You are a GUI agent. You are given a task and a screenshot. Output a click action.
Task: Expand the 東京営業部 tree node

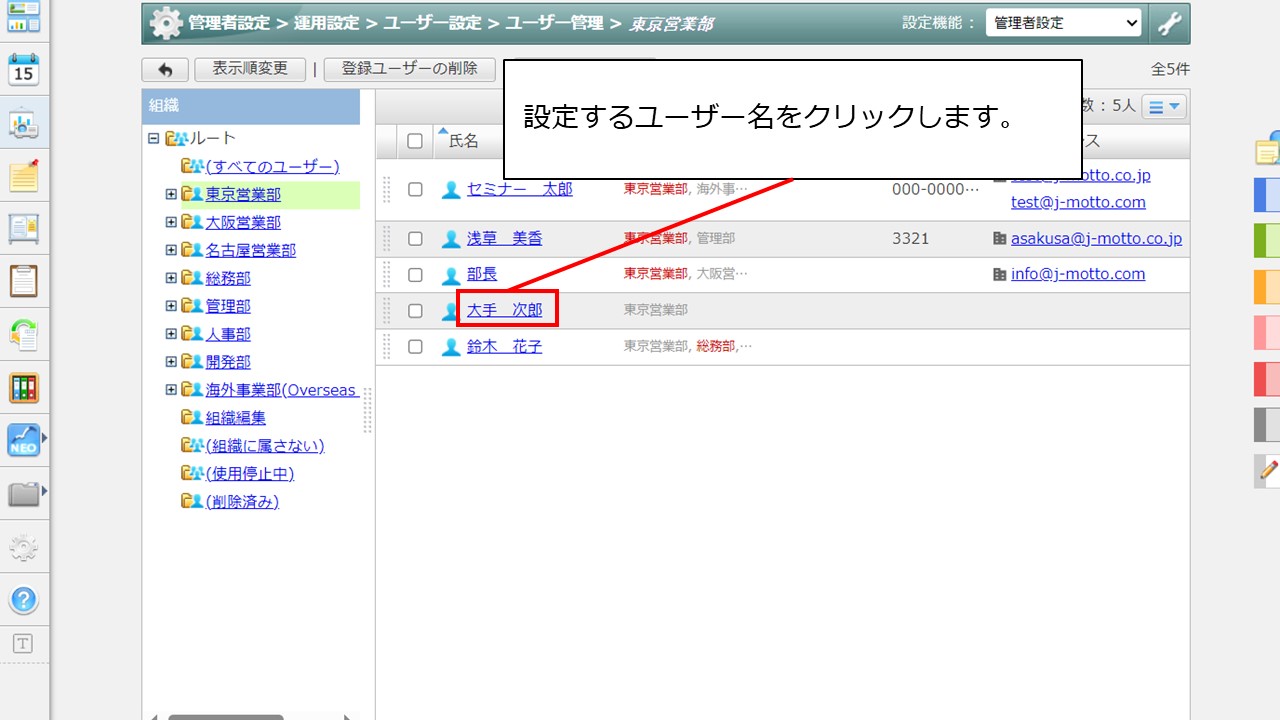171,193
